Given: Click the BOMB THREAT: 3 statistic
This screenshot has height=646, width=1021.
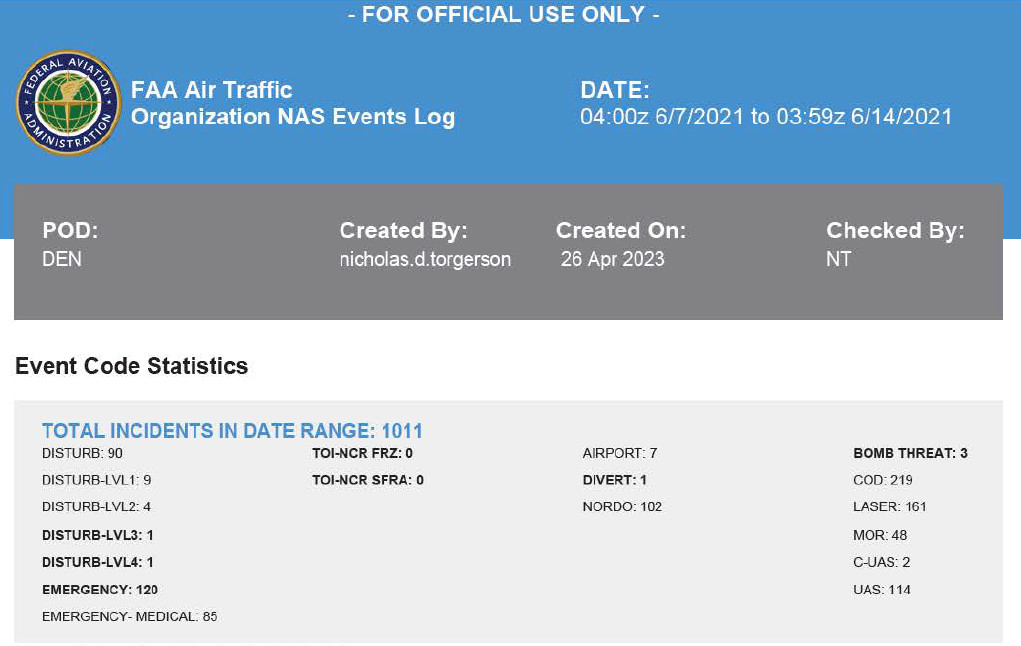Looking at the screenshot, I should pos(910,454).
